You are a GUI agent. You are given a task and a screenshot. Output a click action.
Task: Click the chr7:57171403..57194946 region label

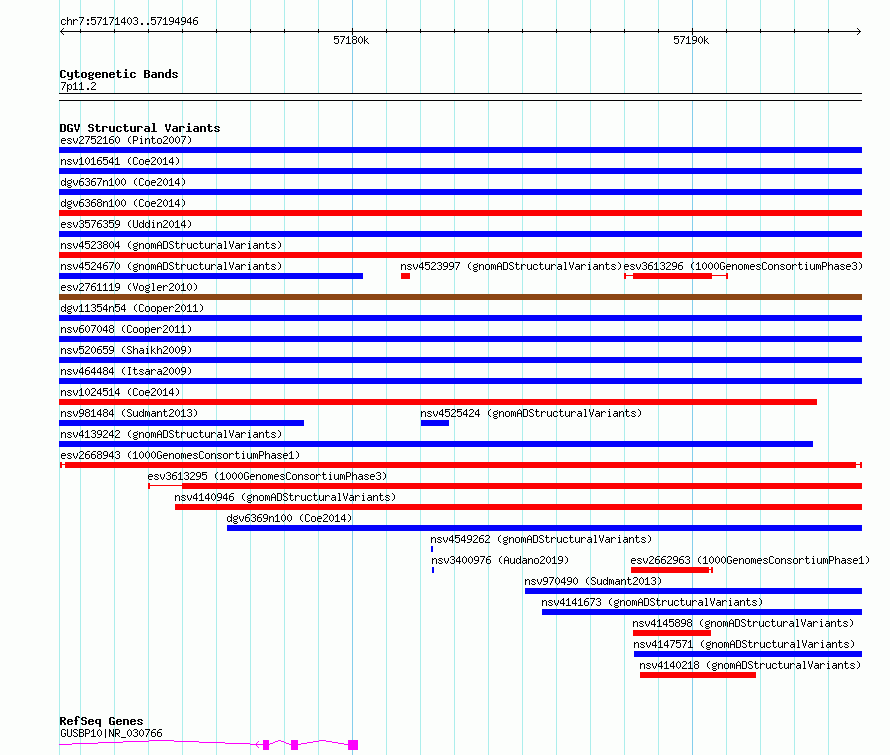coord(129,22)
